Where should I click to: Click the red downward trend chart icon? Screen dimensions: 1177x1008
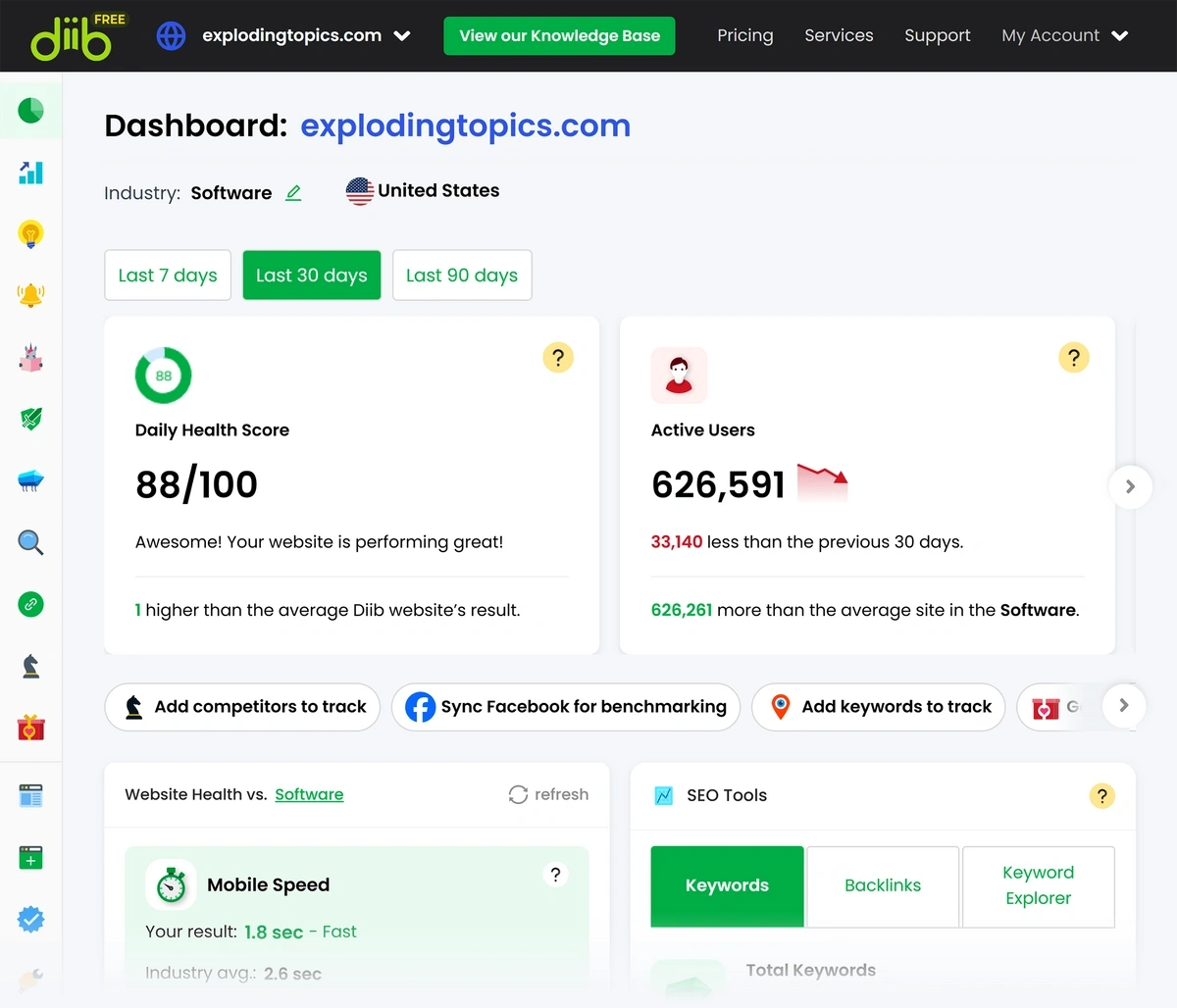pos(822,481)
